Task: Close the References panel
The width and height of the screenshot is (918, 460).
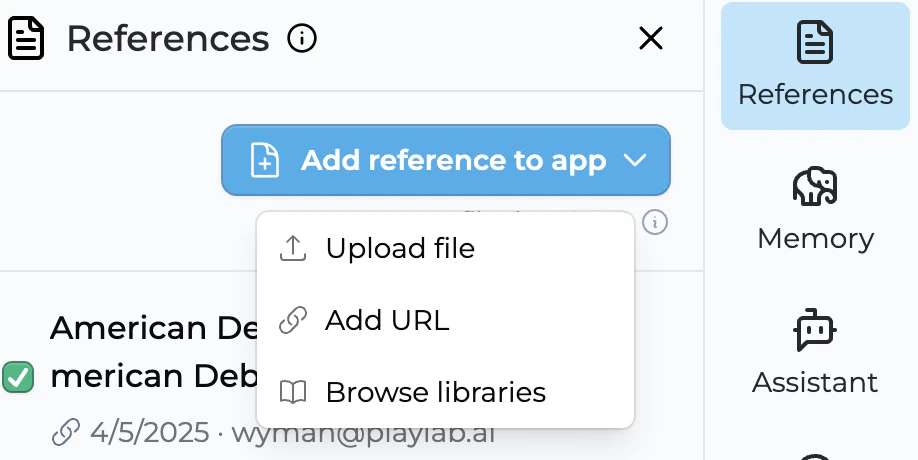Action: pos(650,39)
